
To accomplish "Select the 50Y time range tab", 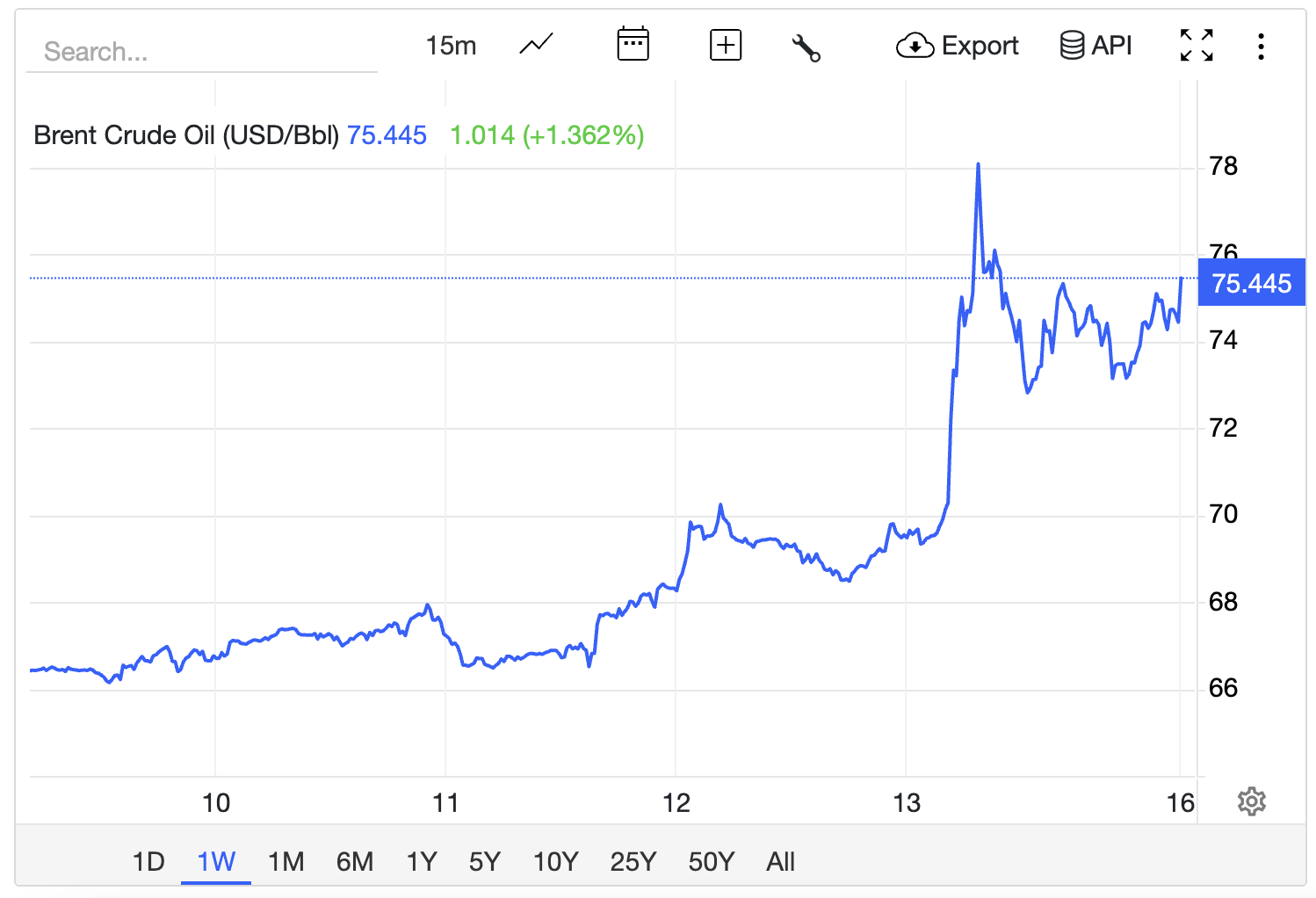I will pyautogui.click(x=711, y=861).
